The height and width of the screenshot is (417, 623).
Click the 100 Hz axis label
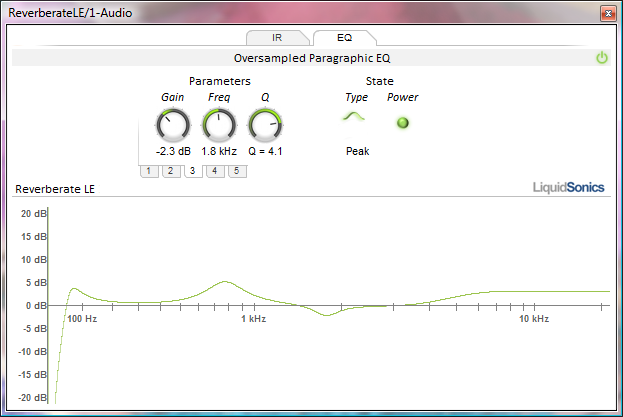tap(82, 319)
